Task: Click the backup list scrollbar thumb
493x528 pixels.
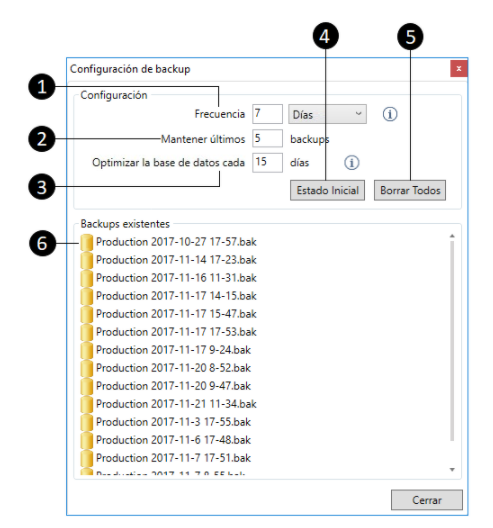Action: tap(452, 341)
